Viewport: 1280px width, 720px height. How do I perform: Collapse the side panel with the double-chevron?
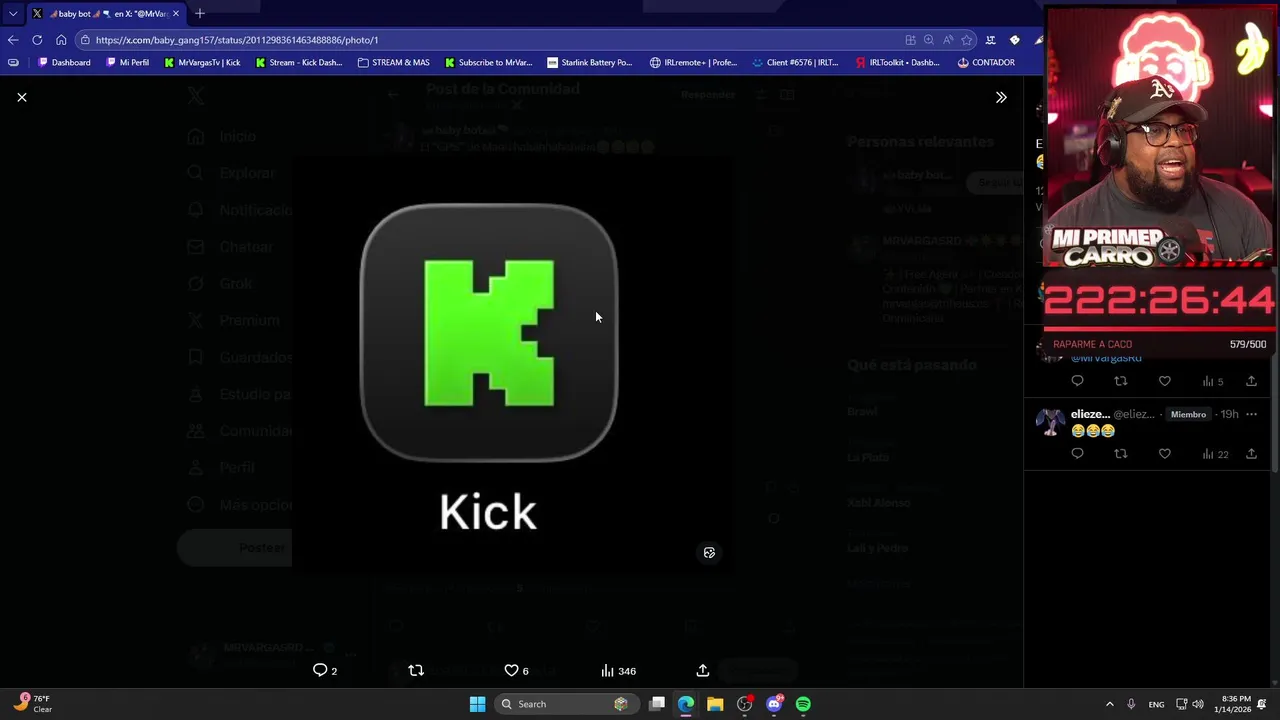pyautogui.click(x=1001, y=97)
